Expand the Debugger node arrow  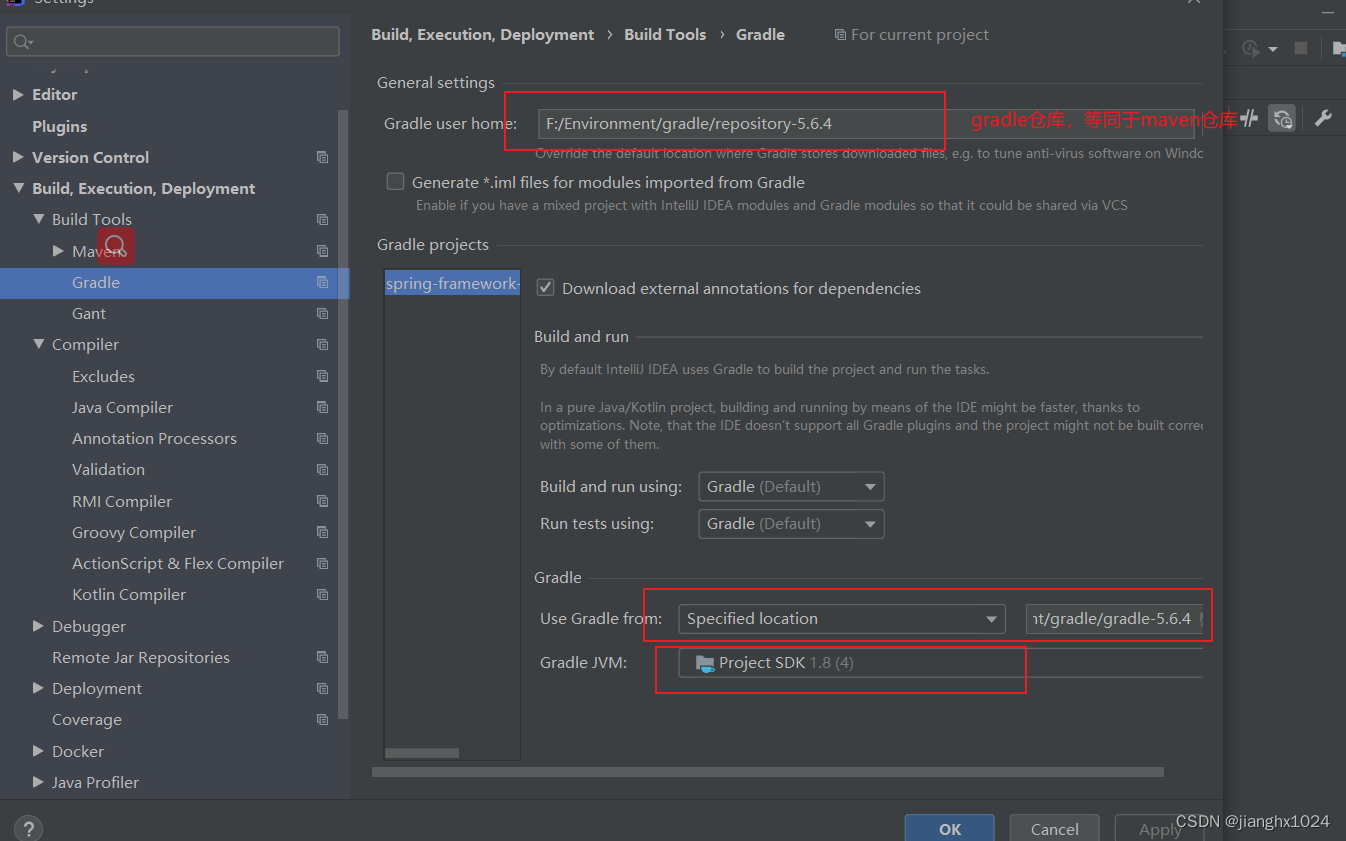[x=38, y=626]
